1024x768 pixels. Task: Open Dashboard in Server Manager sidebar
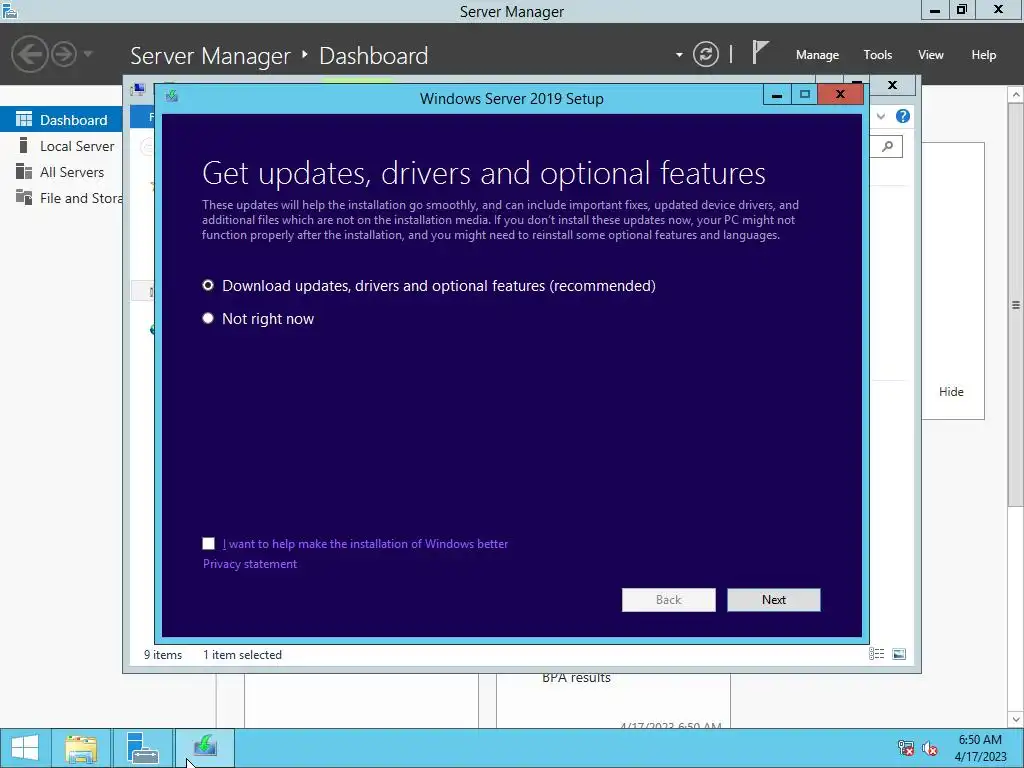pos(61,120)
